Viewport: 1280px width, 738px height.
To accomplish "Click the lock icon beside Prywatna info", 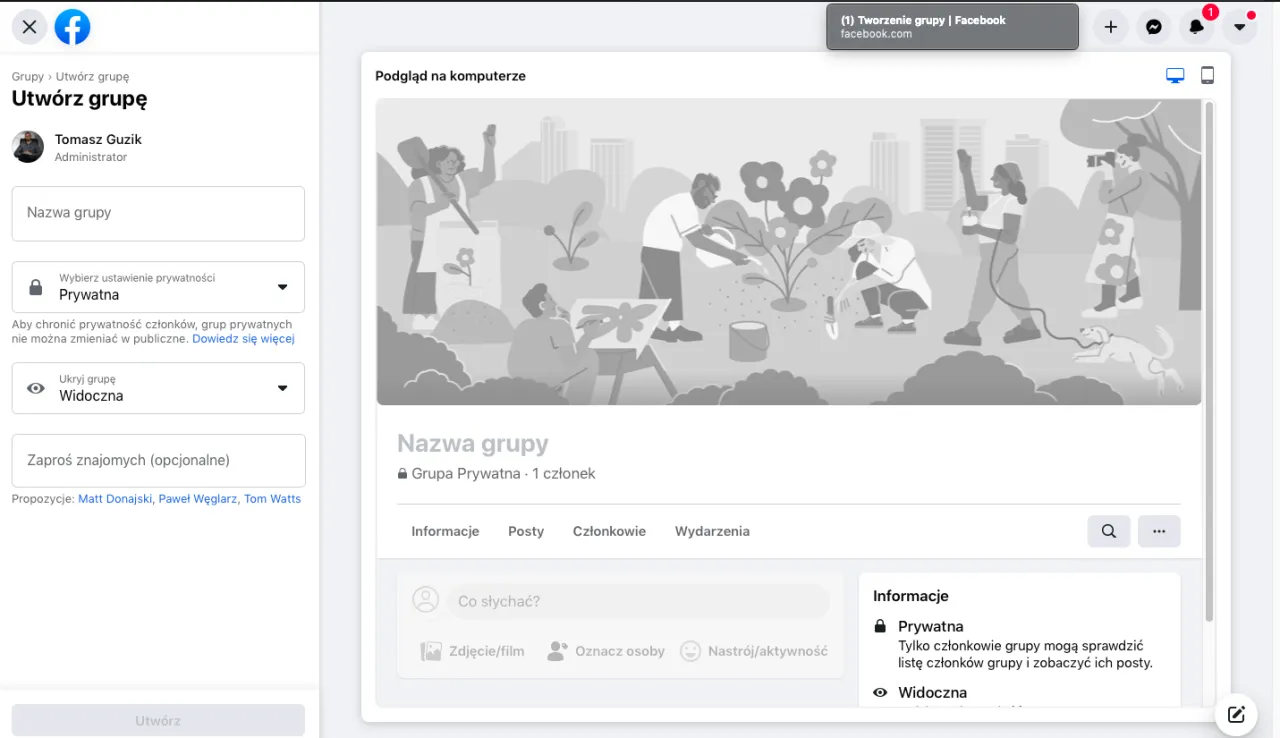I will click(x=880, y=626).
